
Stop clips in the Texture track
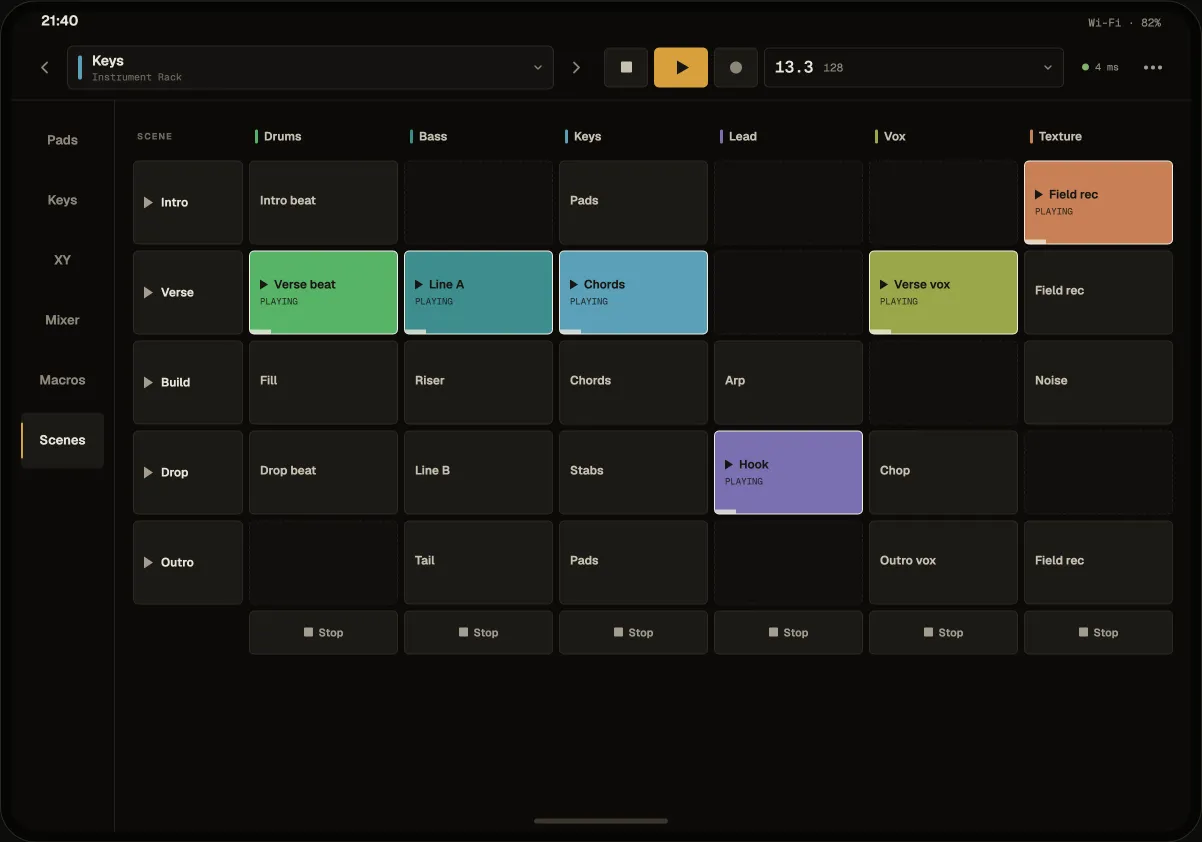pos(1098,632)
